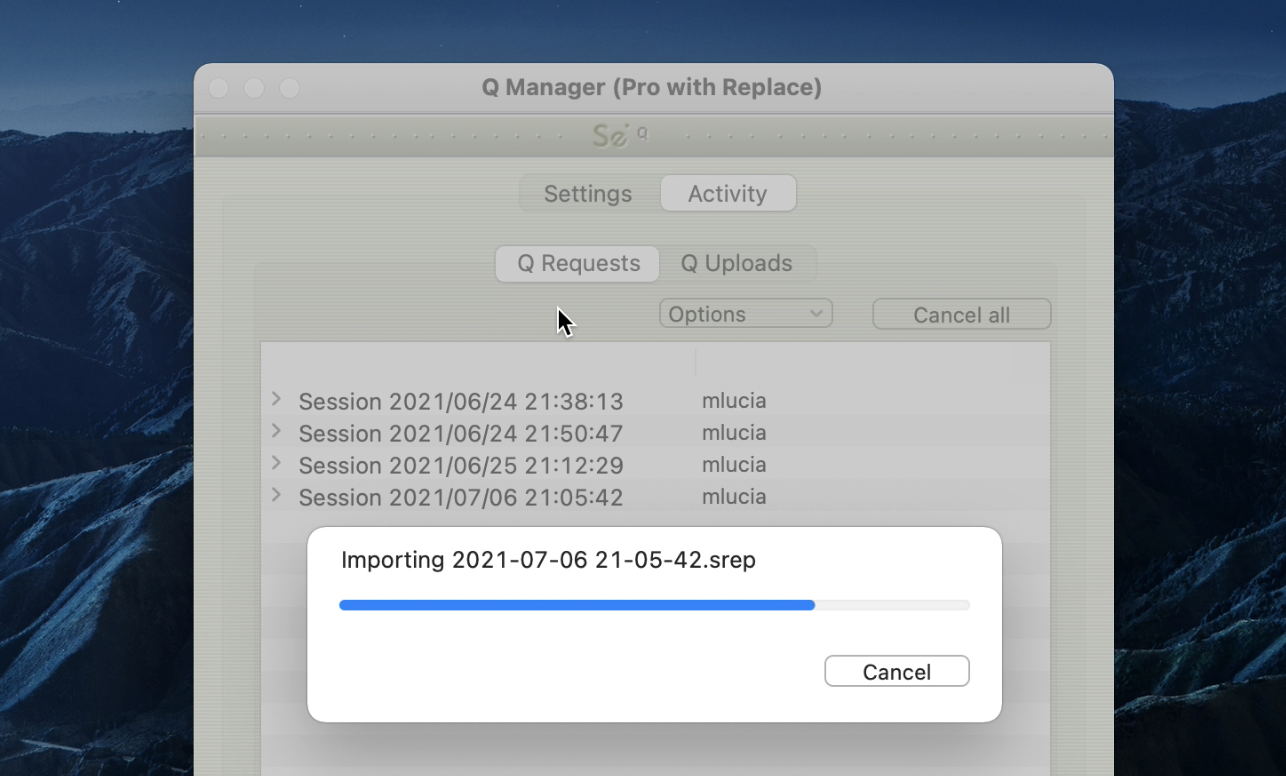Open the Options dropdown menu
This screenshot has width=1286, height=776.
coord(746,314)
